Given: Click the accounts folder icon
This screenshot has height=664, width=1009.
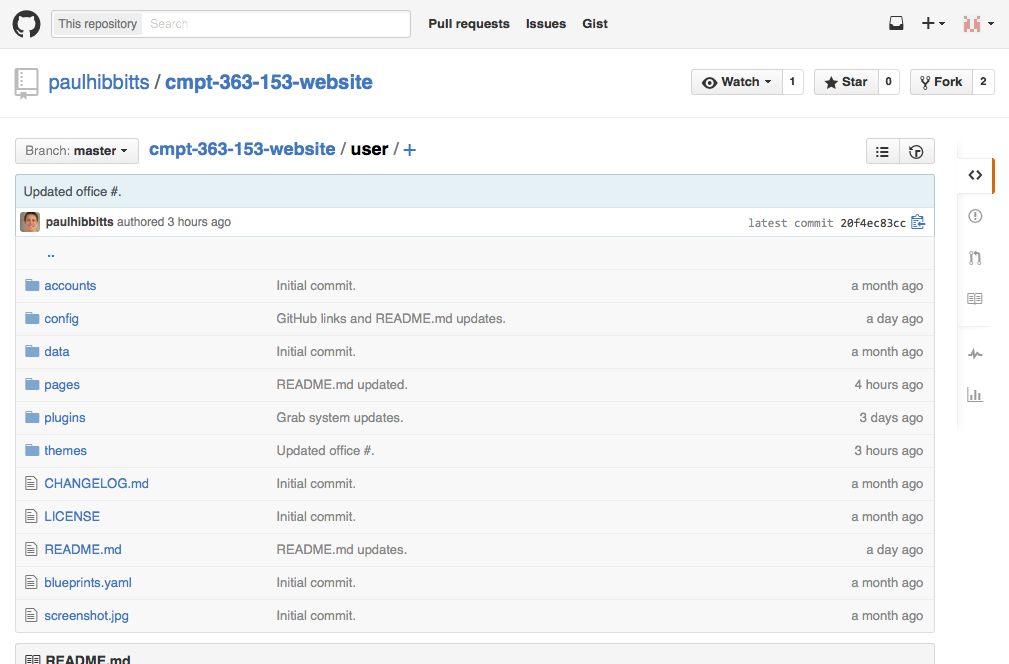Looking at the screenshot, I should (32, 285).
